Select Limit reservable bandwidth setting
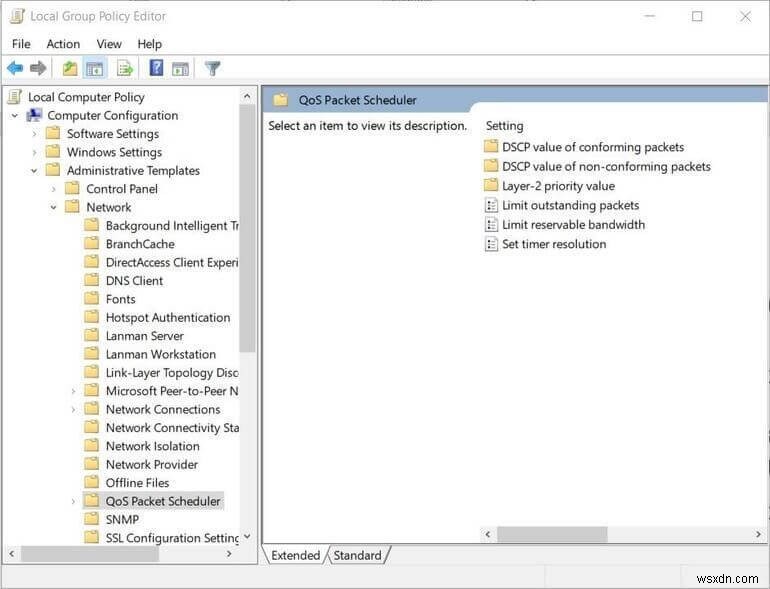Image resolution: width=770 pixels, height=589 pixels. (574, 224)
